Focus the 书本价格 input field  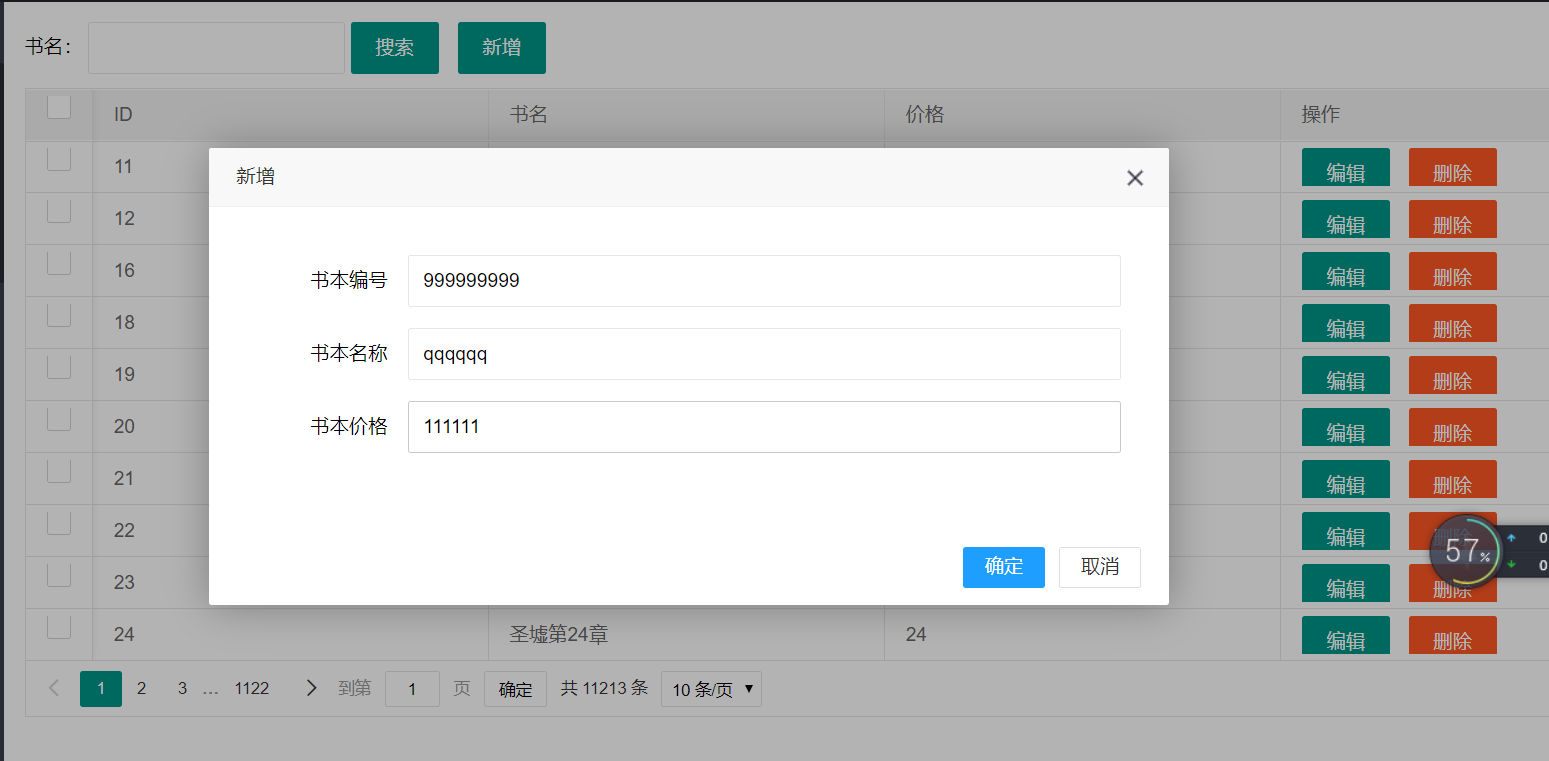coord(764,427)
